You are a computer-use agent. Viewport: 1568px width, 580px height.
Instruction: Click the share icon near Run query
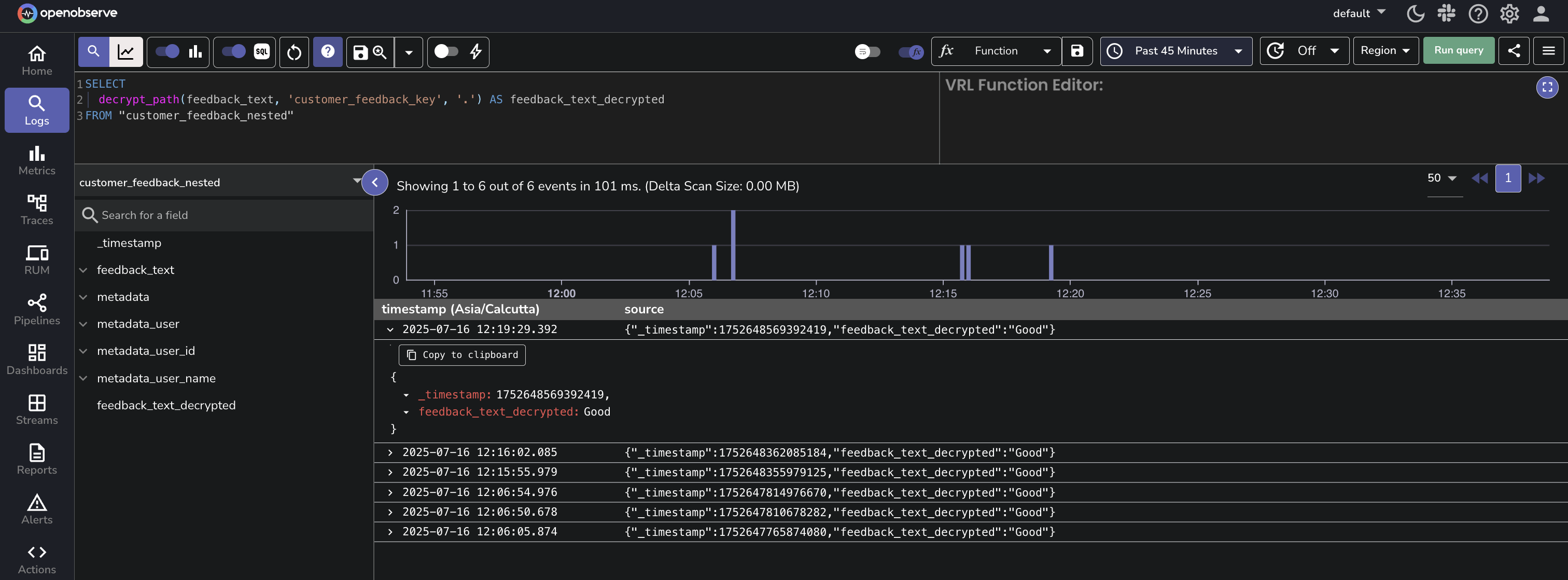1515,50
